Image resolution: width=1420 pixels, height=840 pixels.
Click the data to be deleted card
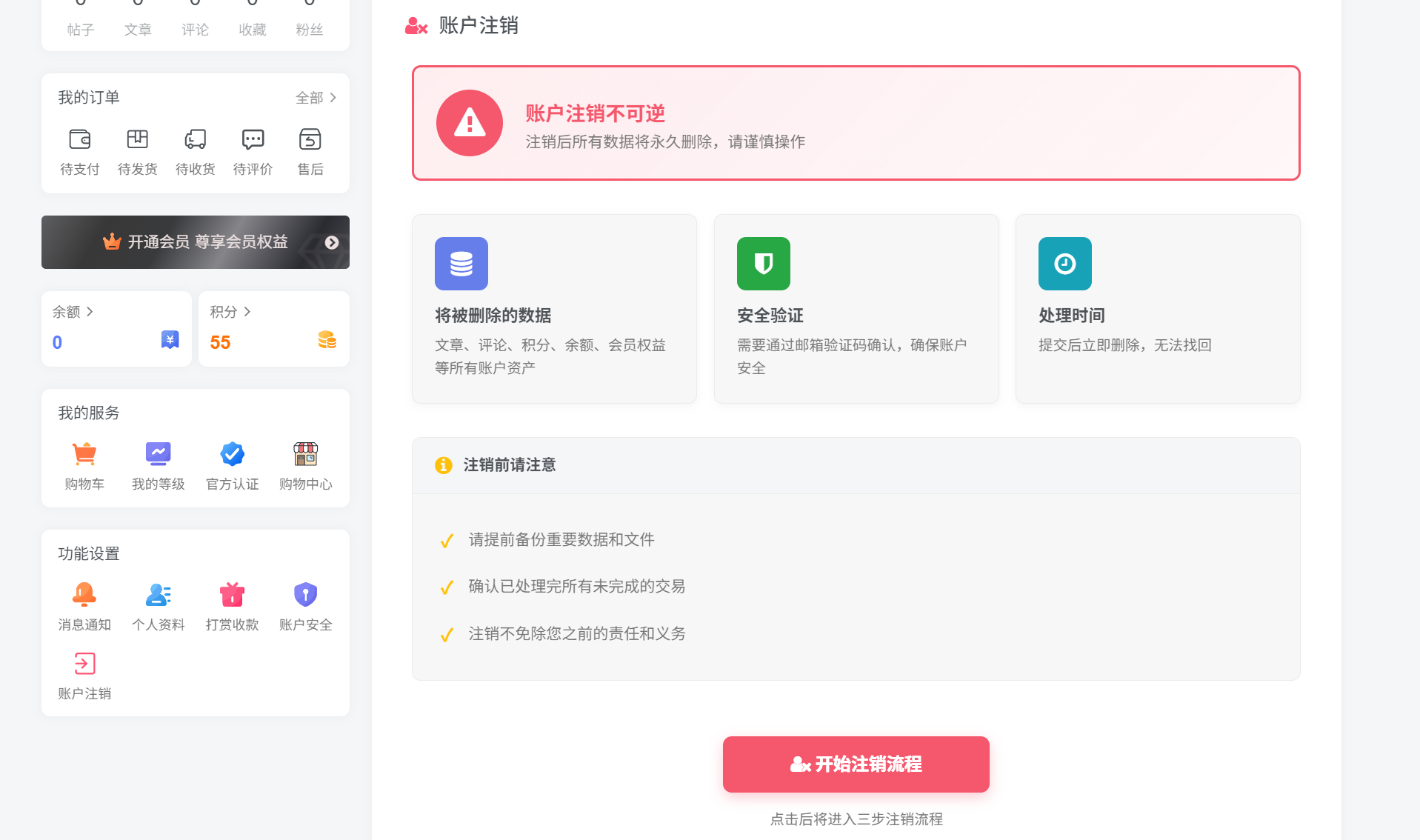[554, 309]
